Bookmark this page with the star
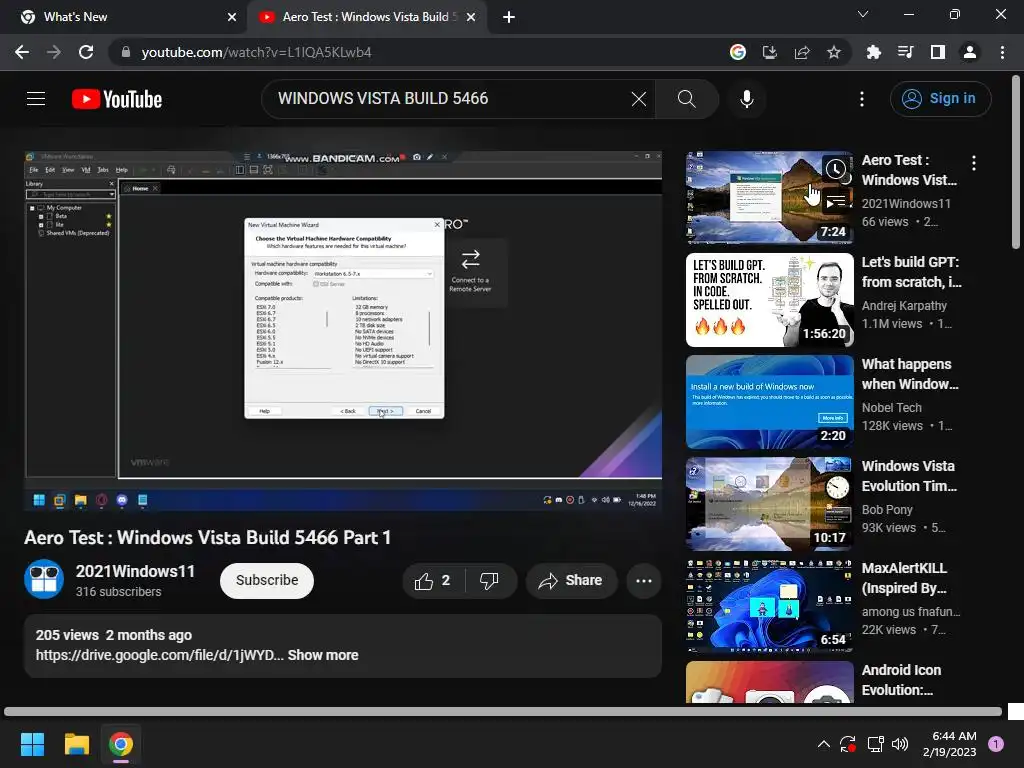 pos(834,52)
